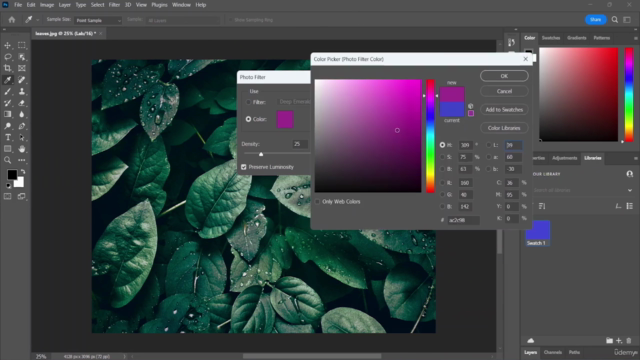Toggle Quick Mask mode

pos(8,197)
